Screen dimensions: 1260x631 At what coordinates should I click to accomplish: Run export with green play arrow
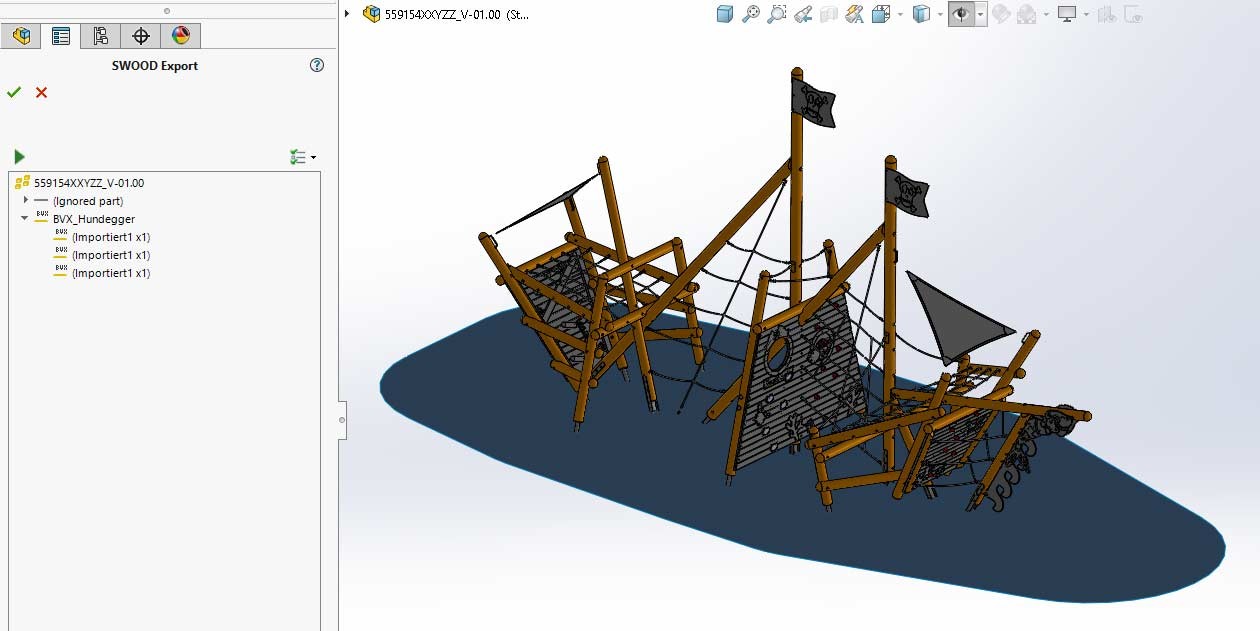pos(19,156)
